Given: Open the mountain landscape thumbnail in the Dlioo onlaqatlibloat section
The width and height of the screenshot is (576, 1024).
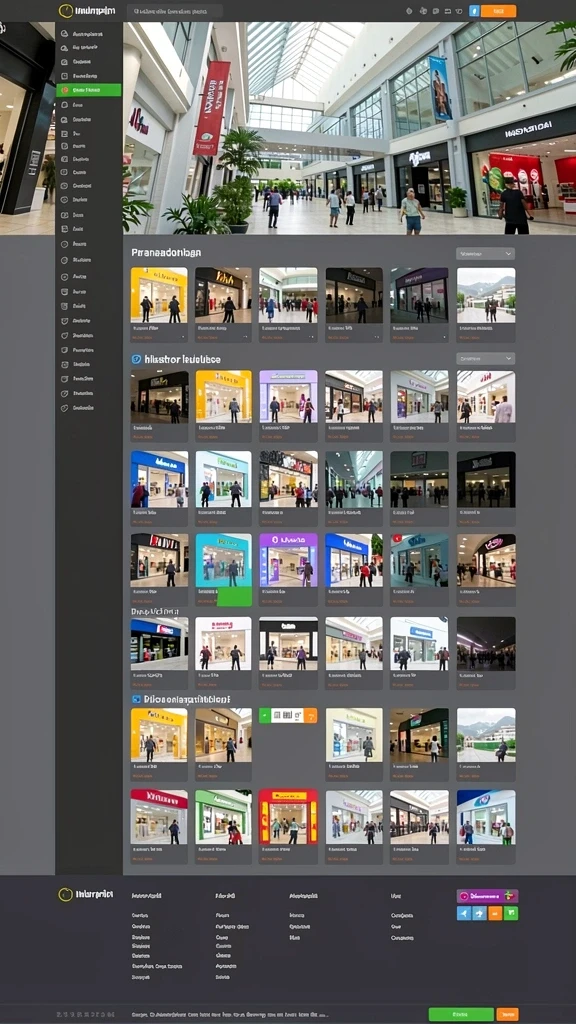Looking at the screenshot, I should 486,735.
